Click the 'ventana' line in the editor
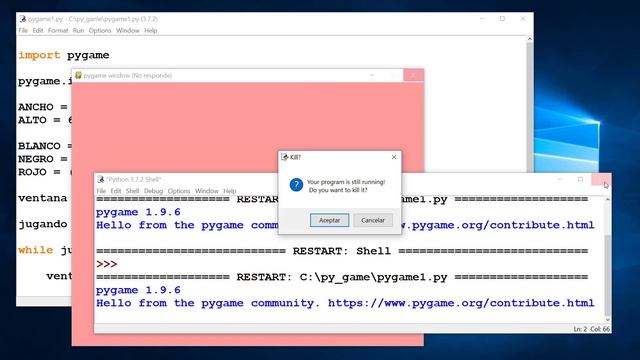This screenshot has width=640, height=360. 42,198
